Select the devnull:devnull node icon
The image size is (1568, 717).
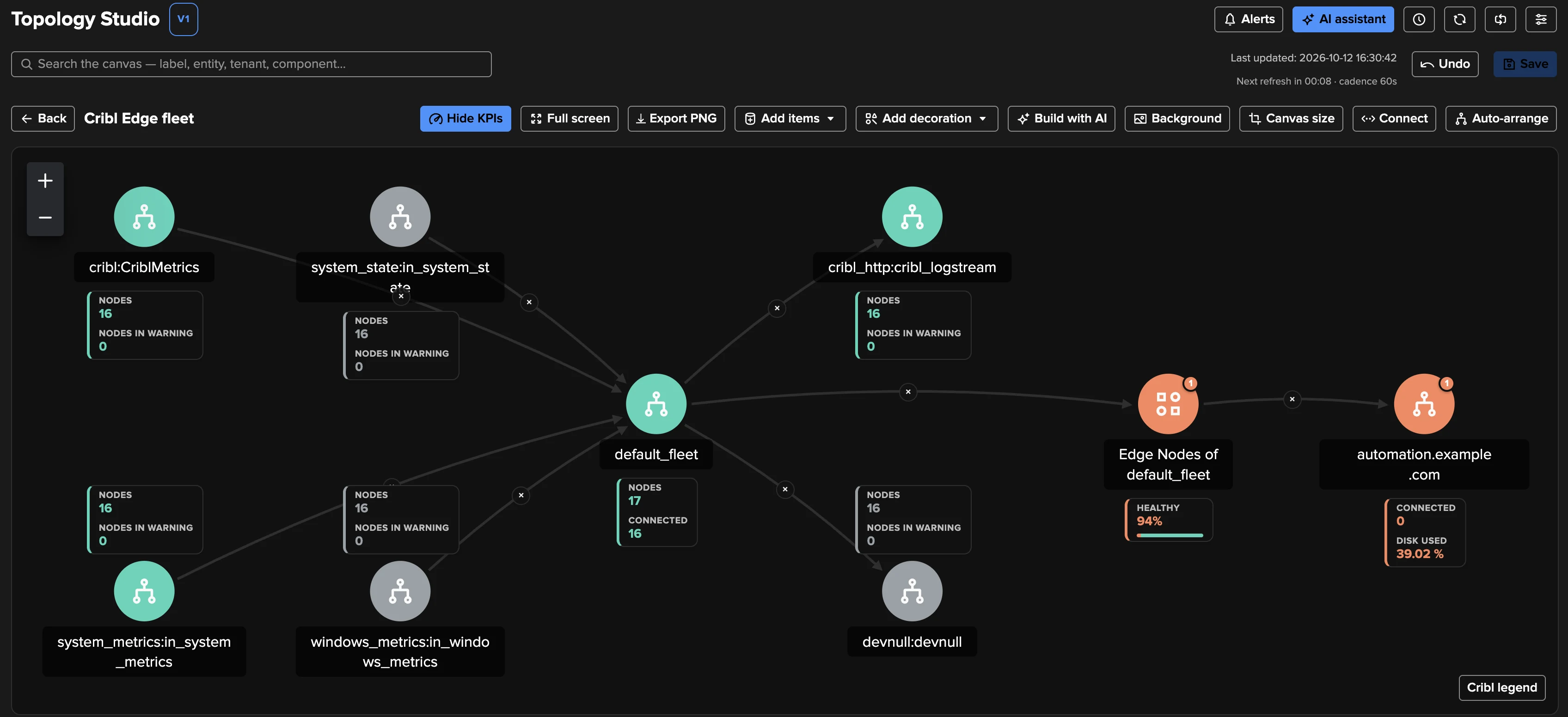pos(912,591)
